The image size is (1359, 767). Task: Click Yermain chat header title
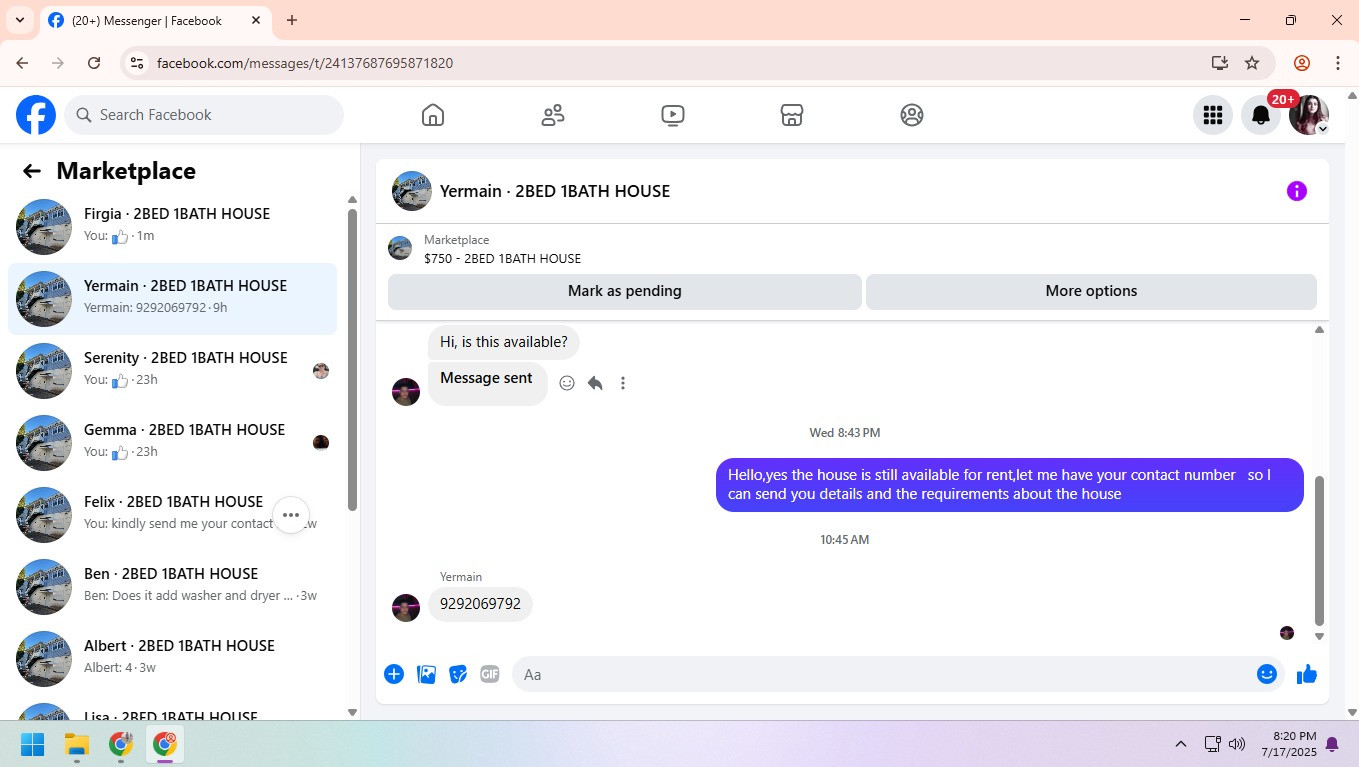(x=555, y=191)
